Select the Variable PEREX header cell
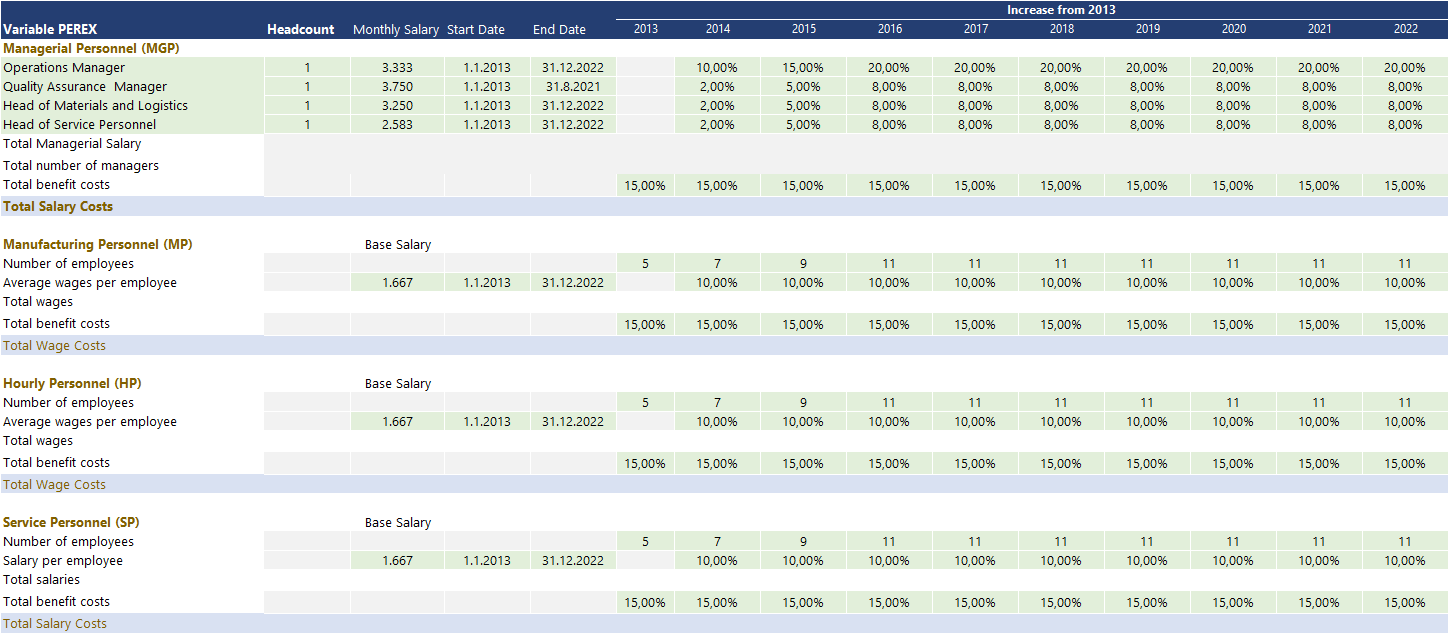The width and height of the screenshot is (1449, 633). [50, 30]
